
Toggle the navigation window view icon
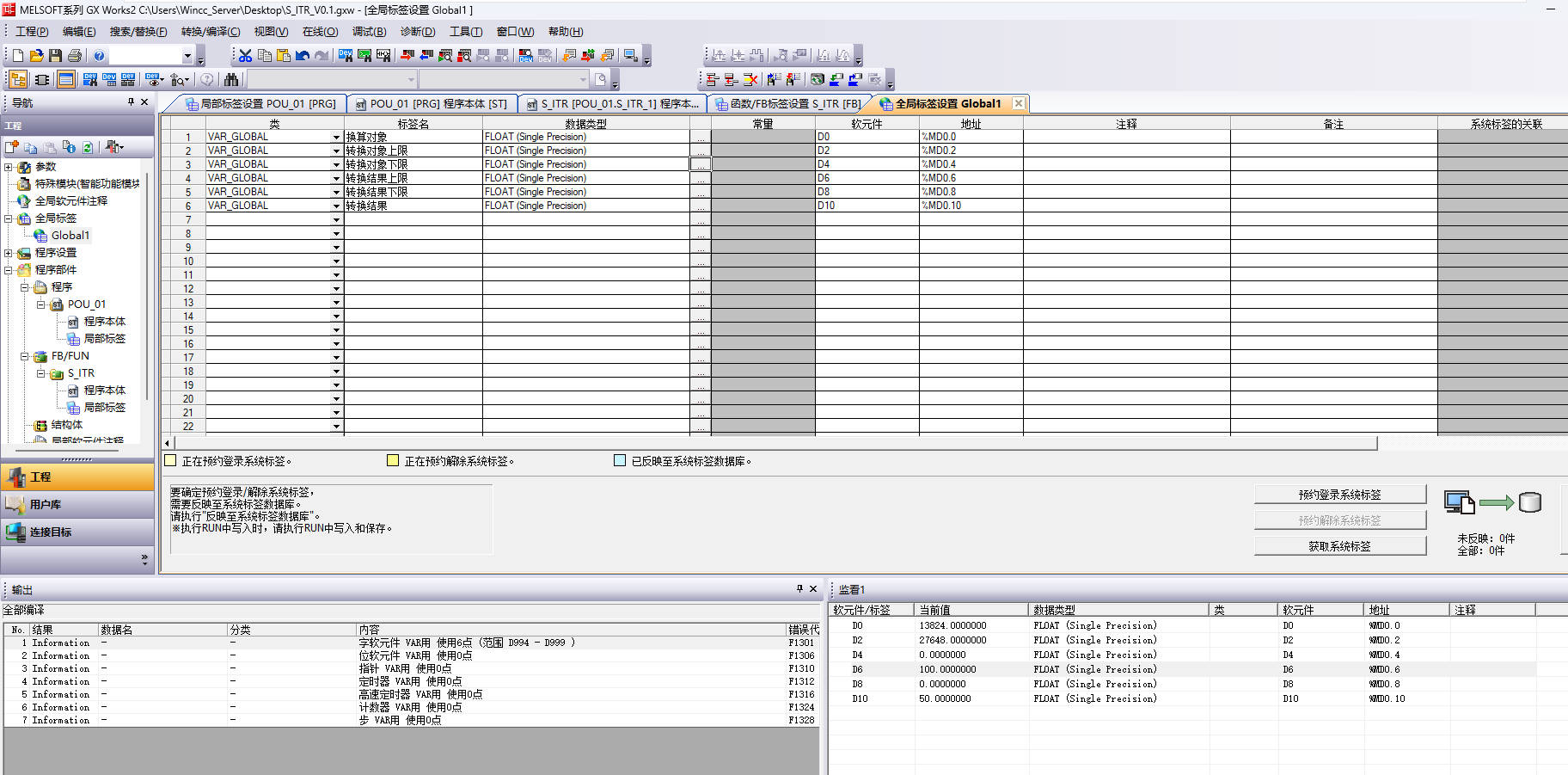18,80
